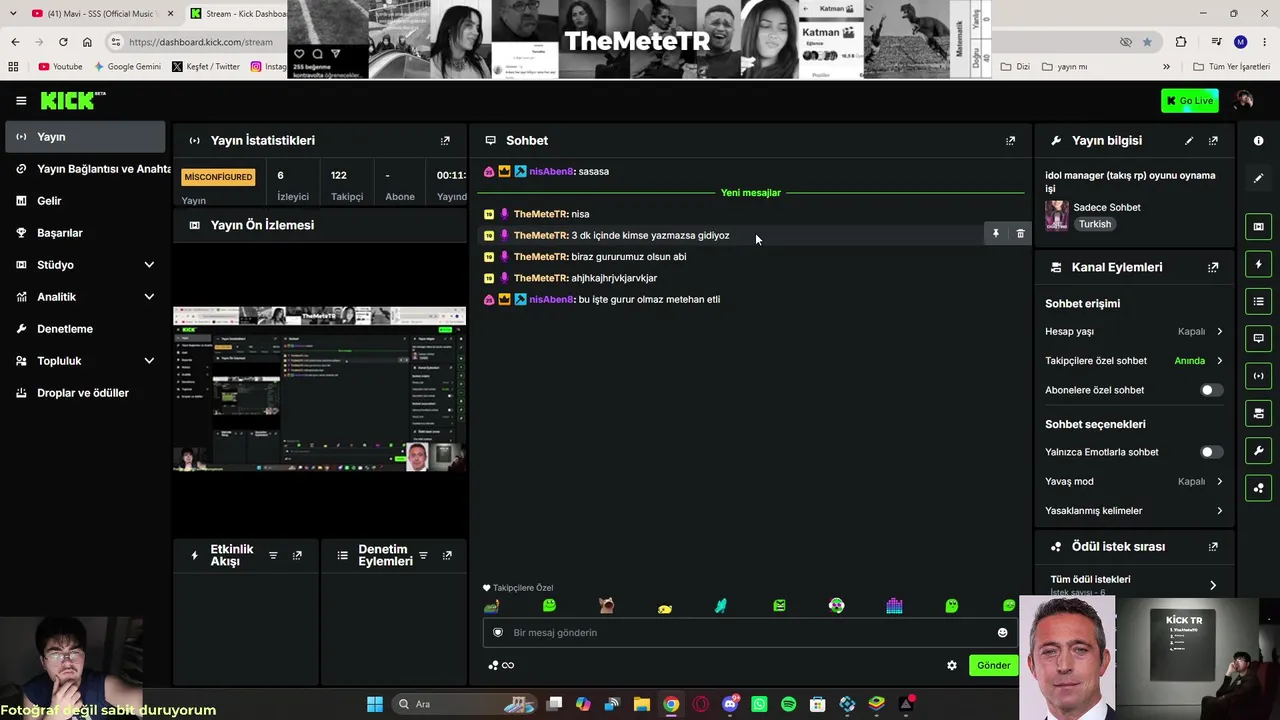Toggle Yalnızca Emotlarla sohbet switch
This screenshot has width=1280, height=720.
(x=1211, y=452)
